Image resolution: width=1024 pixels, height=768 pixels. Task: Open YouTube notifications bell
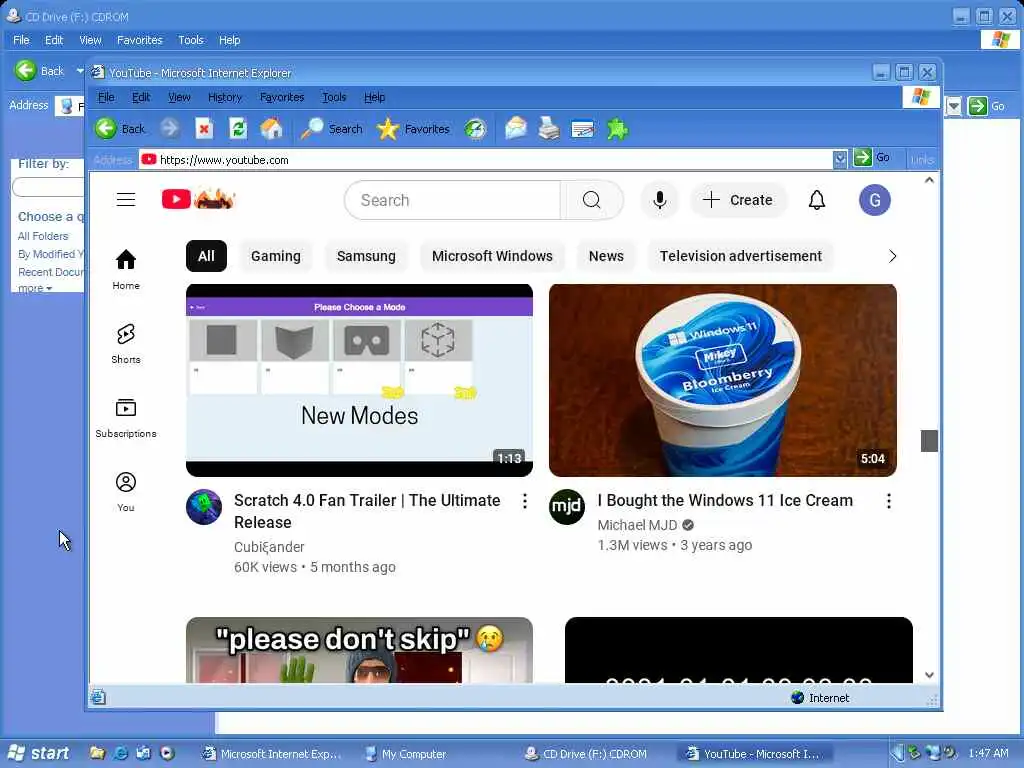(x=817, y=200)
